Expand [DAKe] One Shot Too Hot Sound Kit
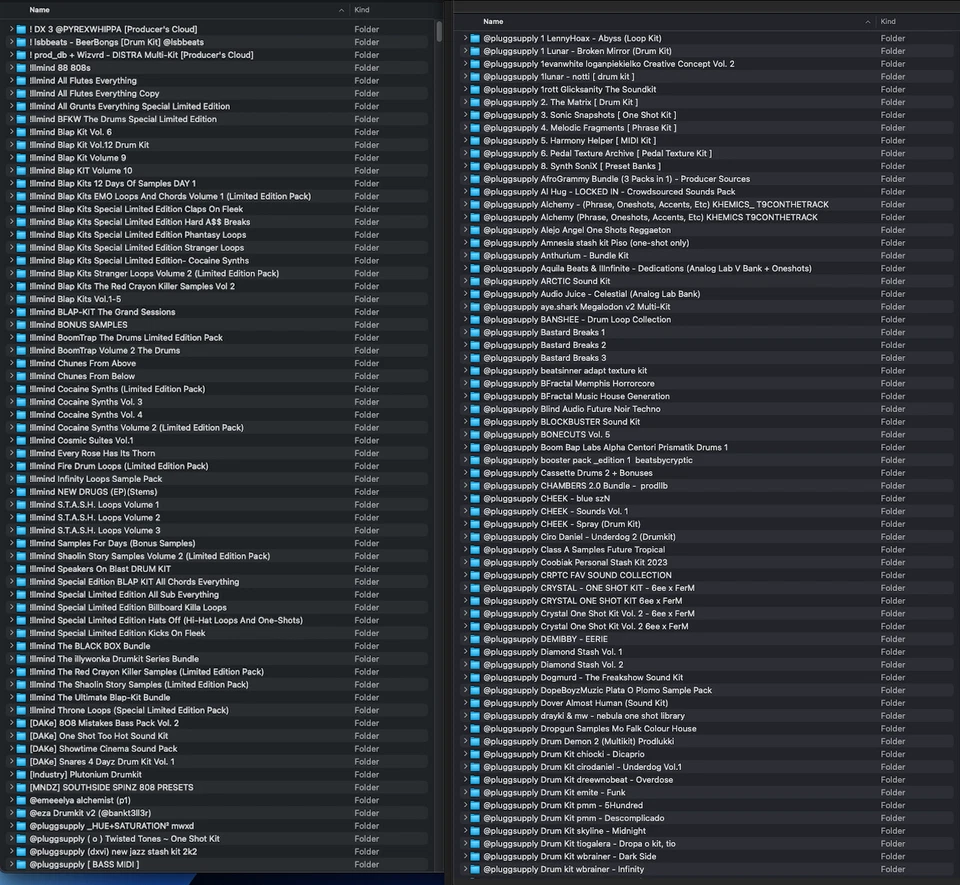The width and height of the screenshot is (960, 885). click(11, 736)
